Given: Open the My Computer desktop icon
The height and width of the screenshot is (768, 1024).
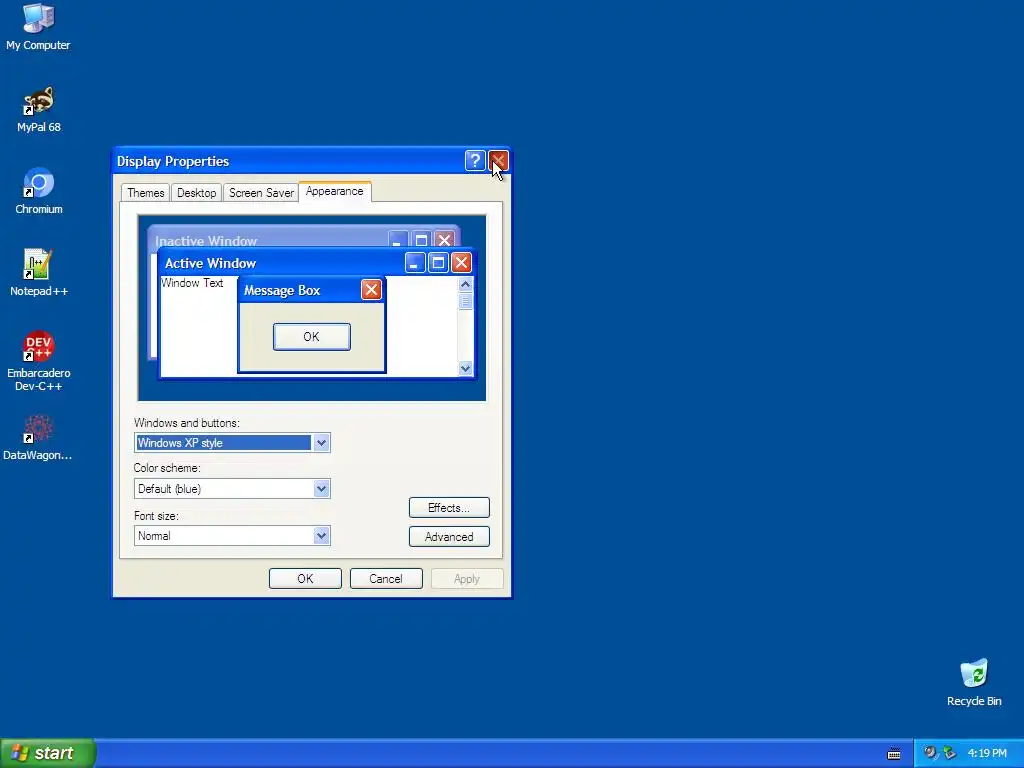Looking at the screenshot, I should click(x=39, y=27).
